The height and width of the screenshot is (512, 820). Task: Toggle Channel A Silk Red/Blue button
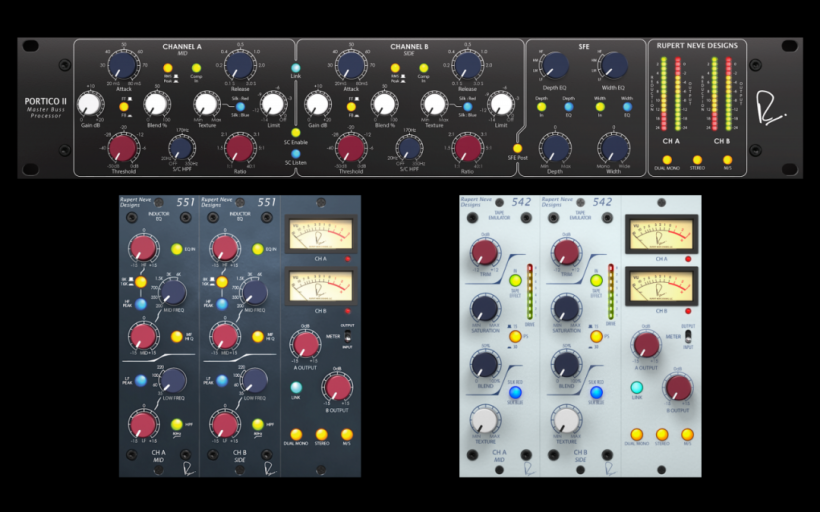coord(241,107)
